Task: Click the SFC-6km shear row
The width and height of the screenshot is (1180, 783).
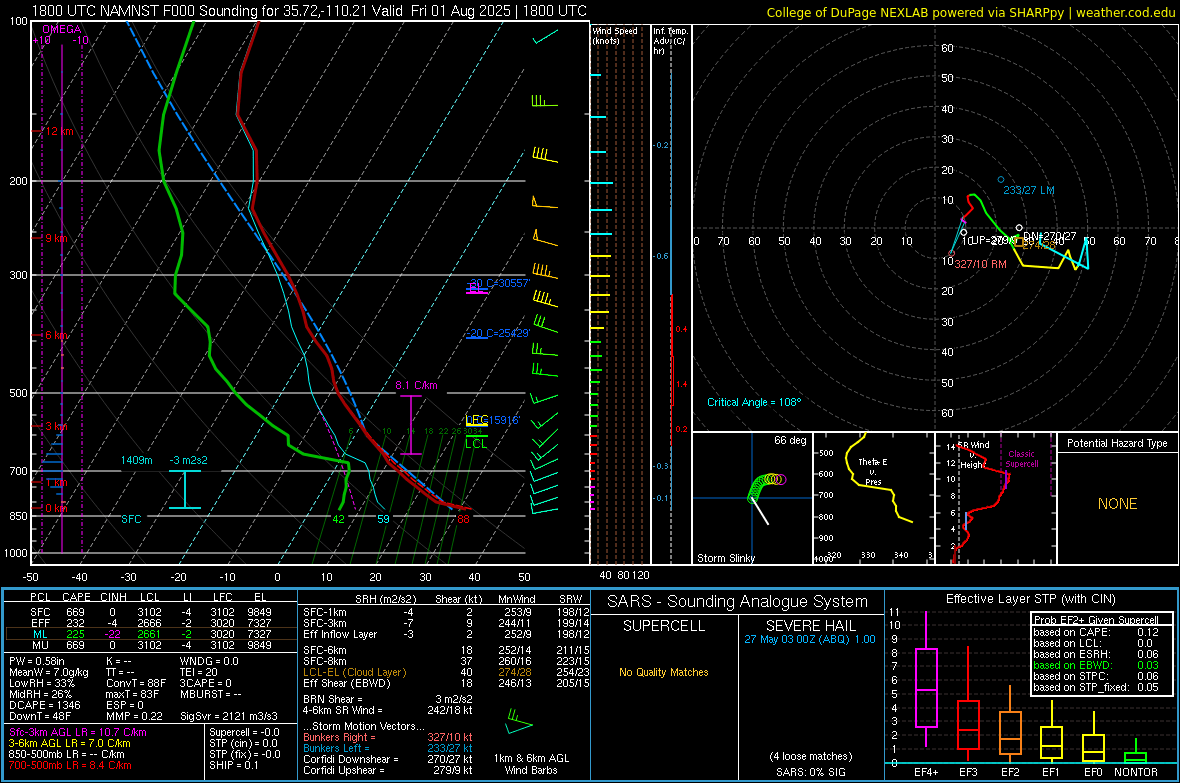Action: 446,650
